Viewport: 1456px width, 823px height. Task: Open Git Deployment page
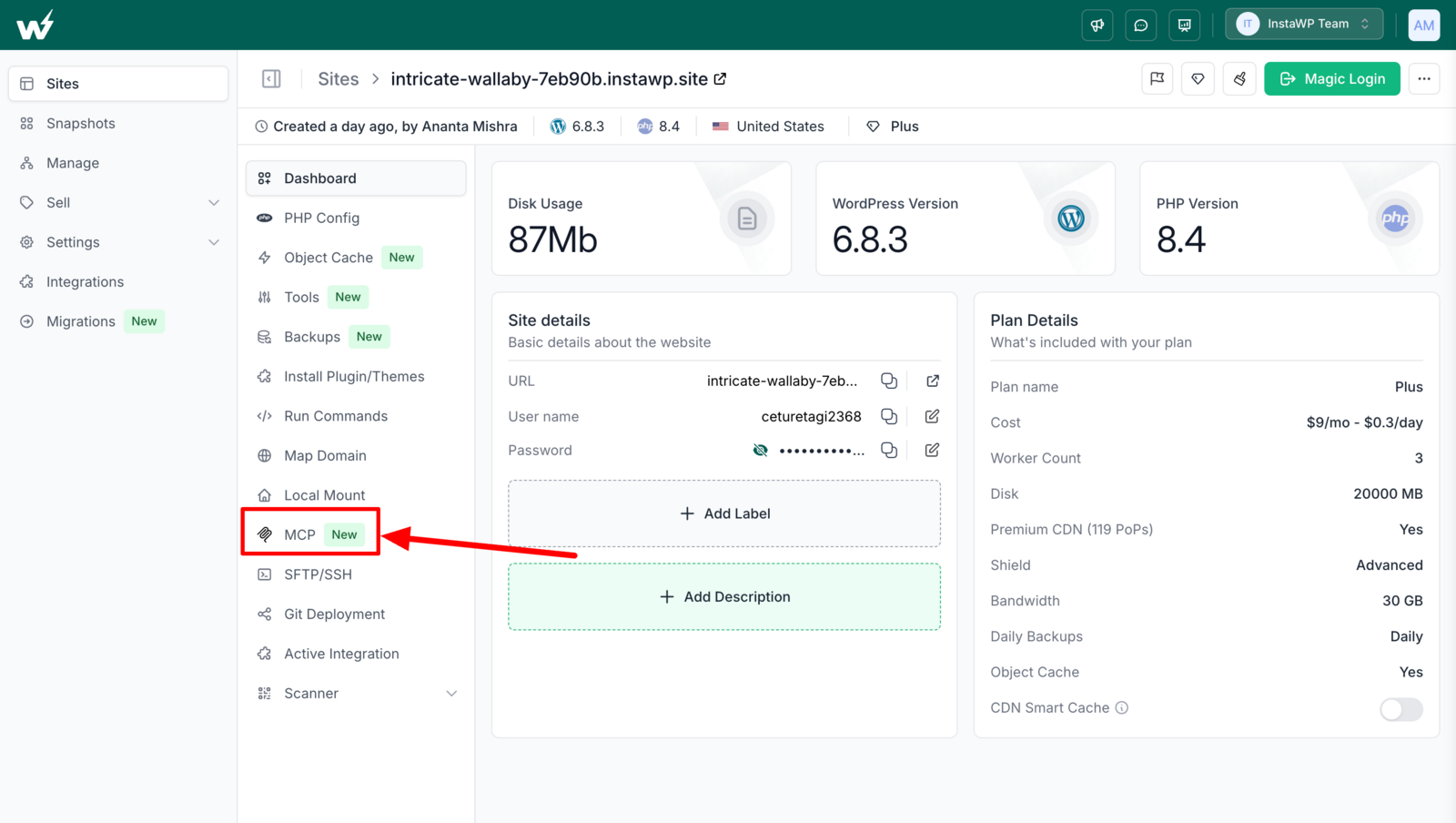[x=356, y=615]
